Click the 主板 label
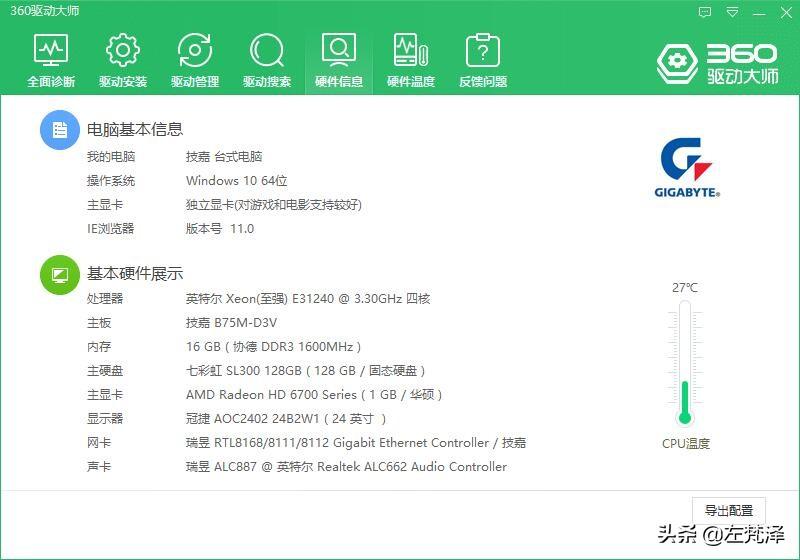This screenshot has width=800, height=560. pos(99,323)
